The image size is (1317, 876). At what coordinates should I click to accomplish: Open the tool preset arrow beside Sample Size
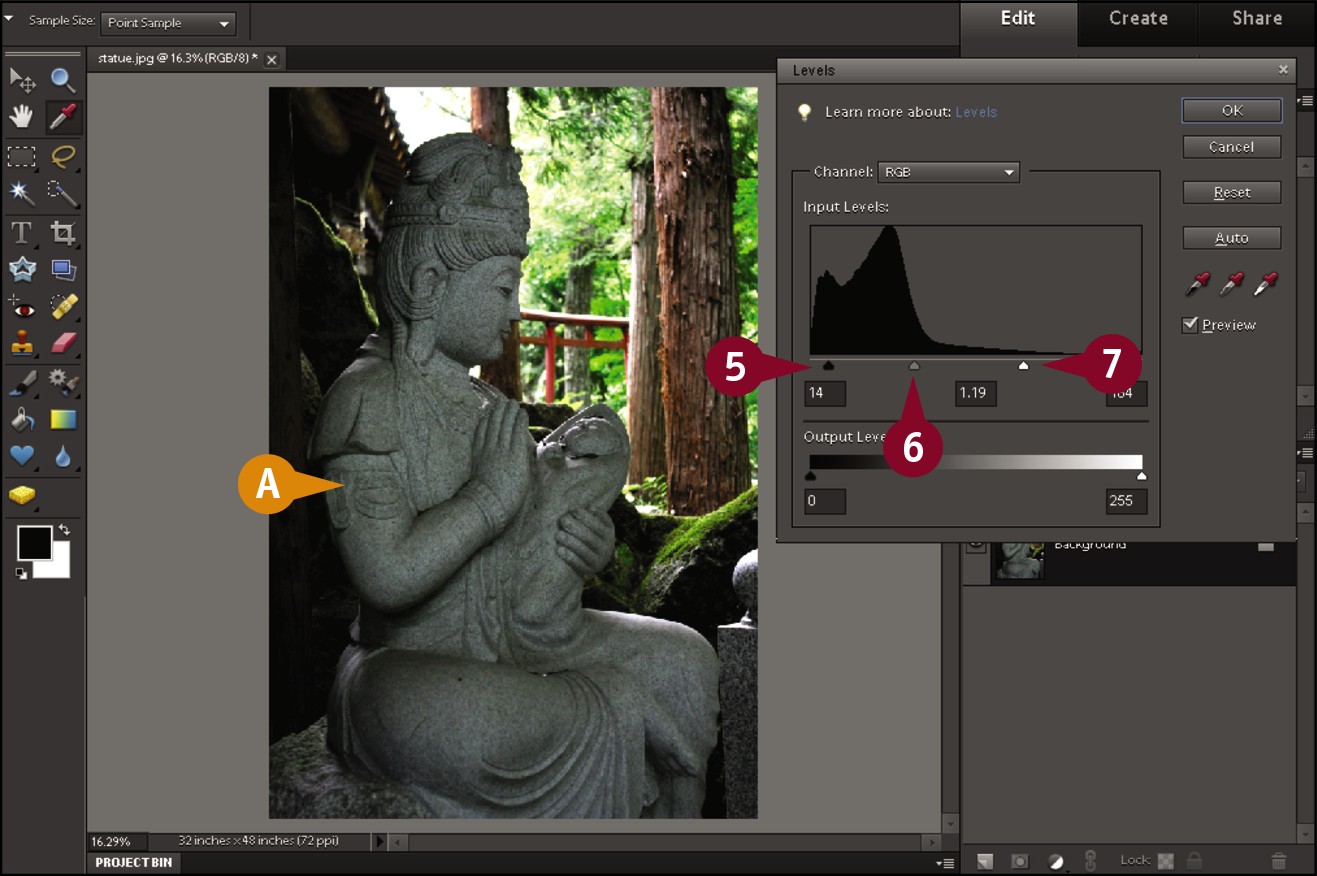coord(9,18)
